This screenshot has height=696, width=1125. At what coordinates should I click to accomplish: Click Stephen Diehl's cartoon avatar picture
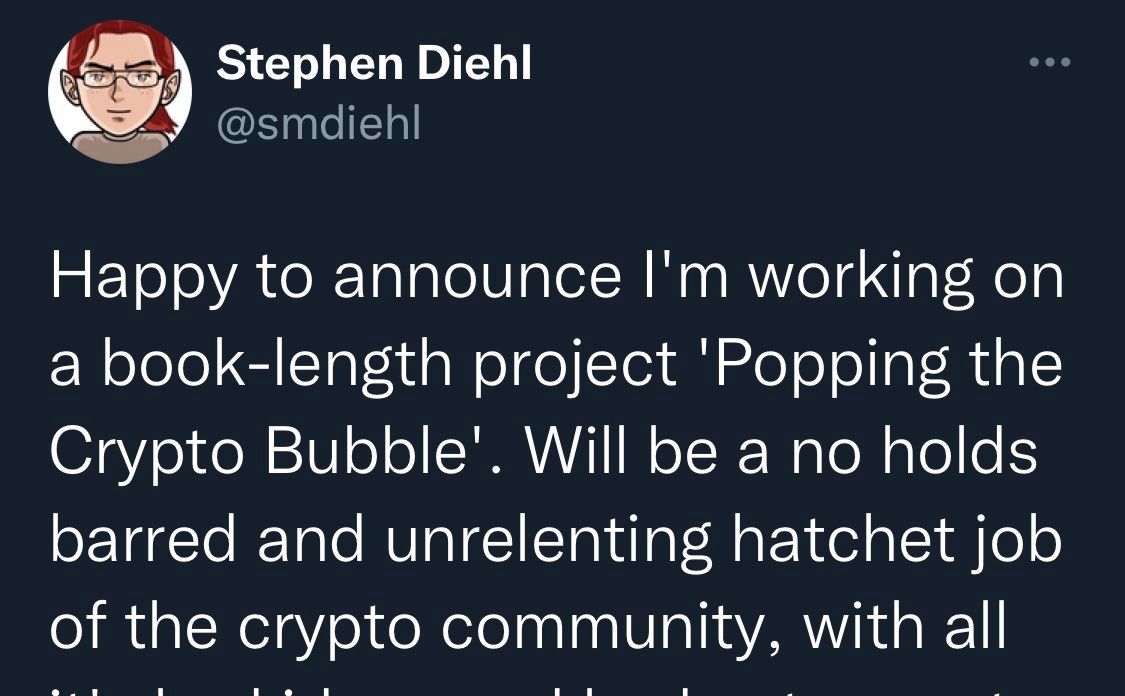pyautogui.click(x=120, y=92)
